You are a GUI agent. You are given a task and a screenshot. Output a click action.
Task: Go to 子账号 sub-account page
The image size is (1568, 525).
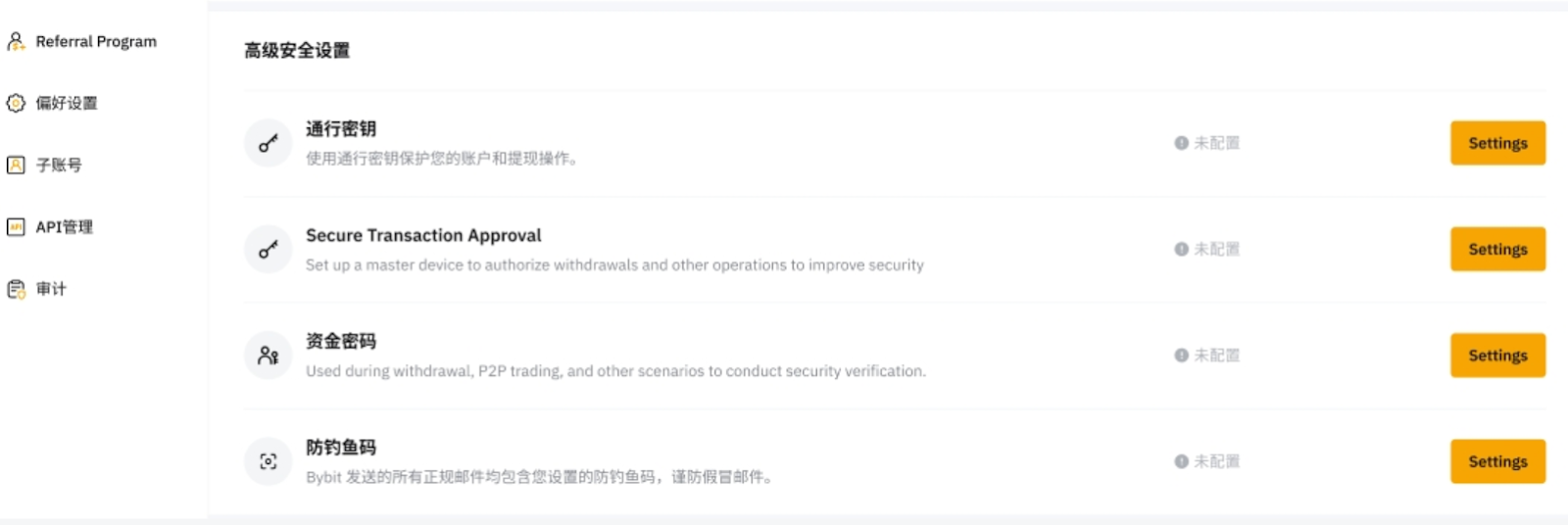pos(59,165)
